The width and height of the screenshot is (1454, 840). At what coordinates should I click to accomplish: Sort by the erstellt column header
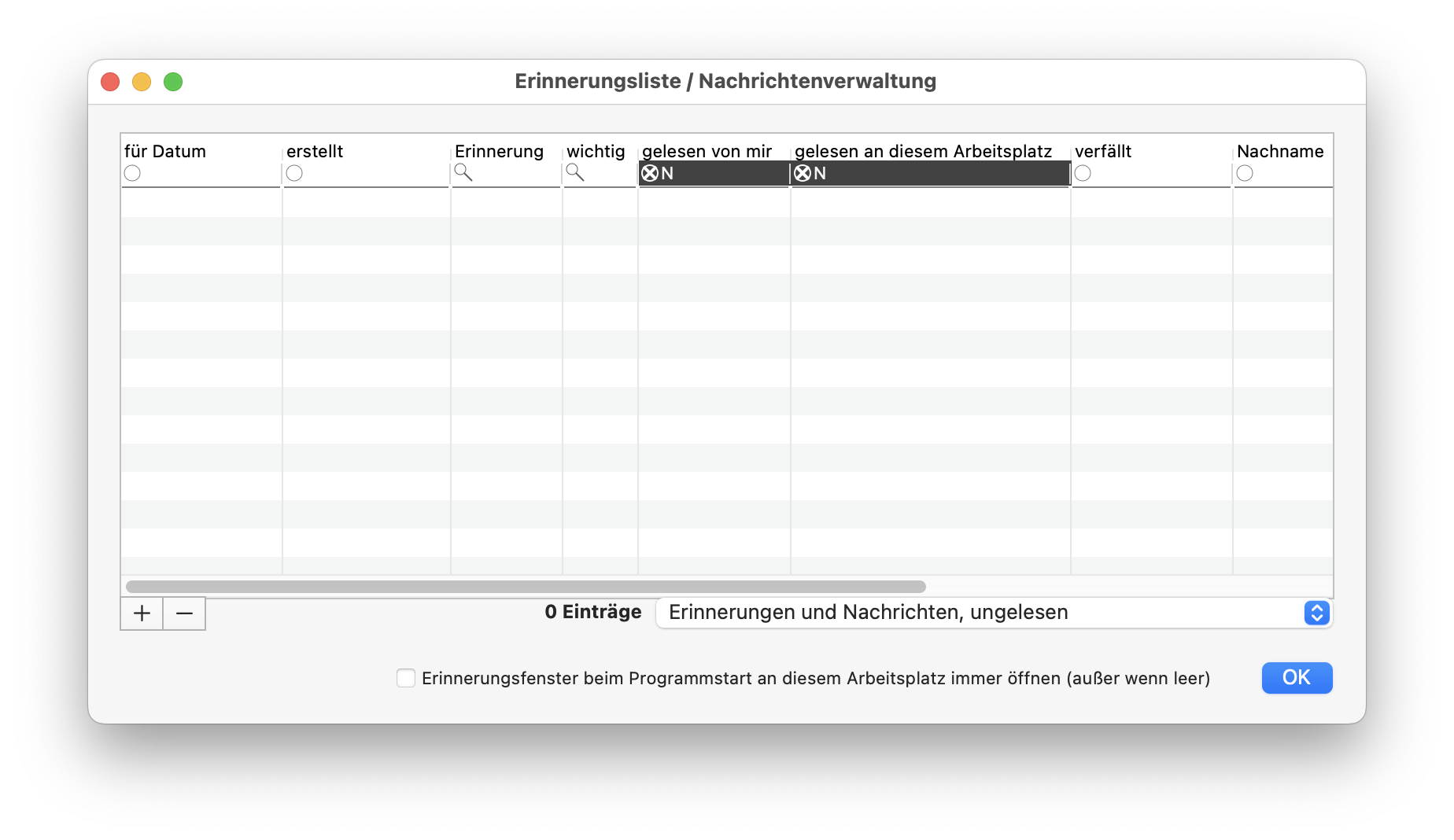pos(315,151)
